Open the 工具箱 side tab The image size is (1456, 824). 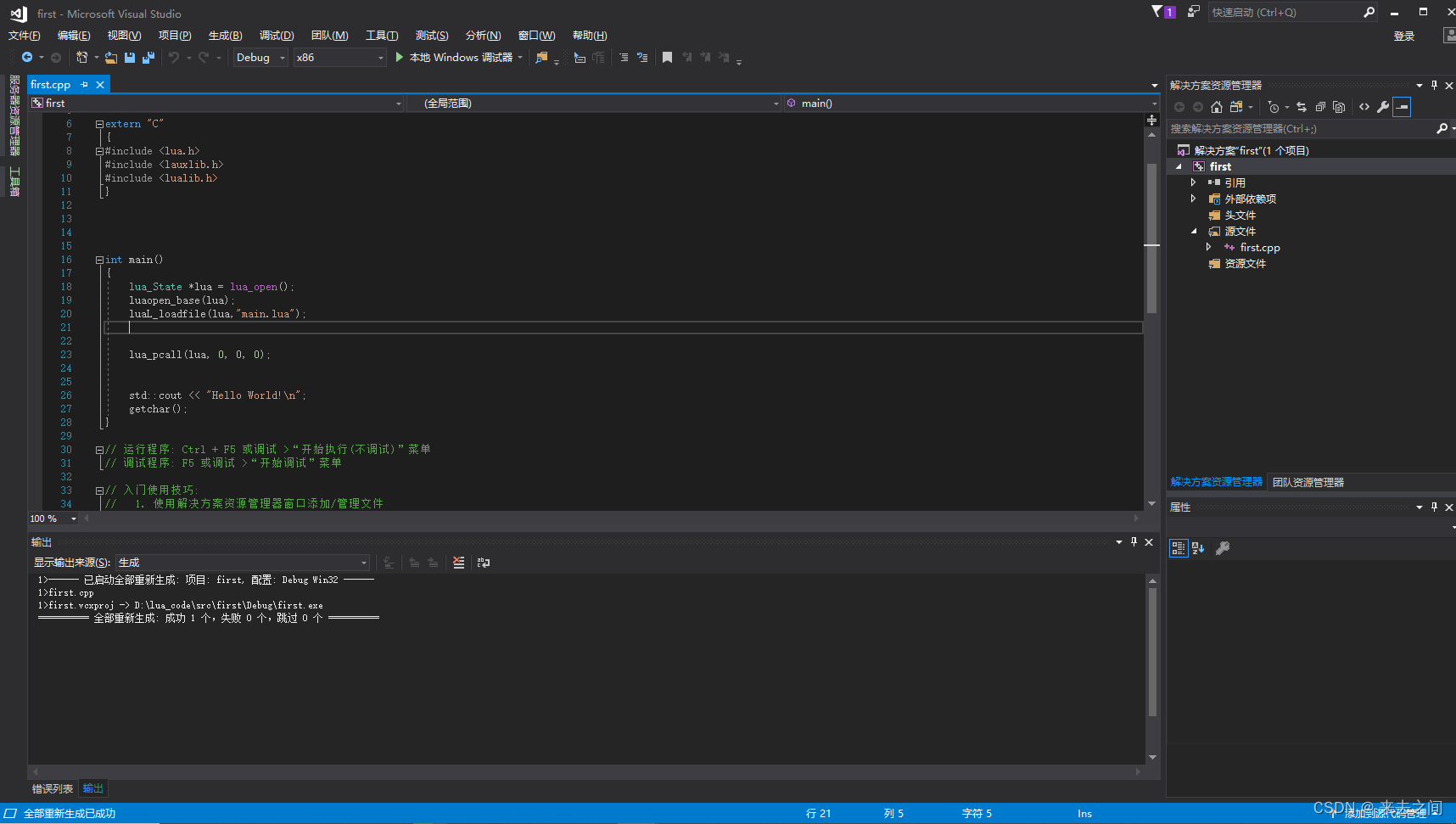point(14,182)
